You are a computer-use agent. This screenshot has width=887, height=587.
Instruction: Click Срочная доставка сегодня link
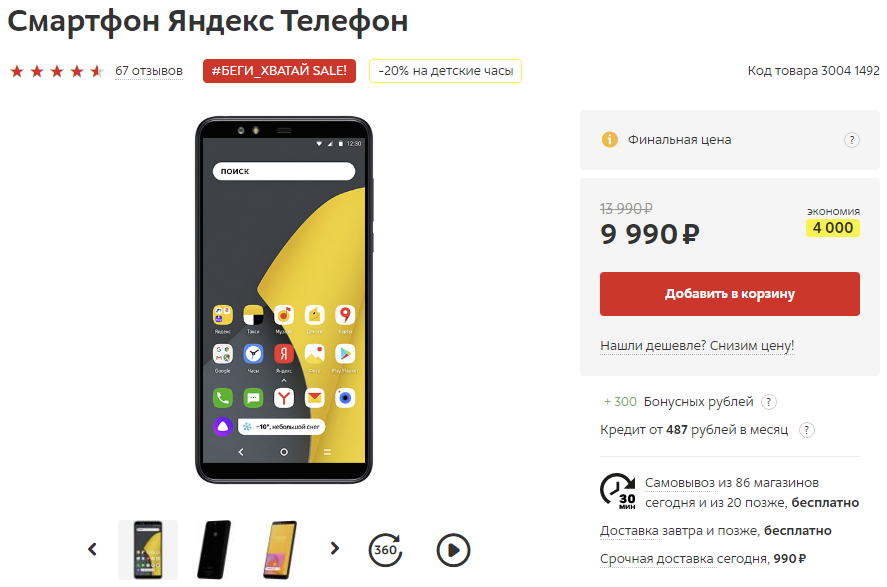[x=684, y=559]
